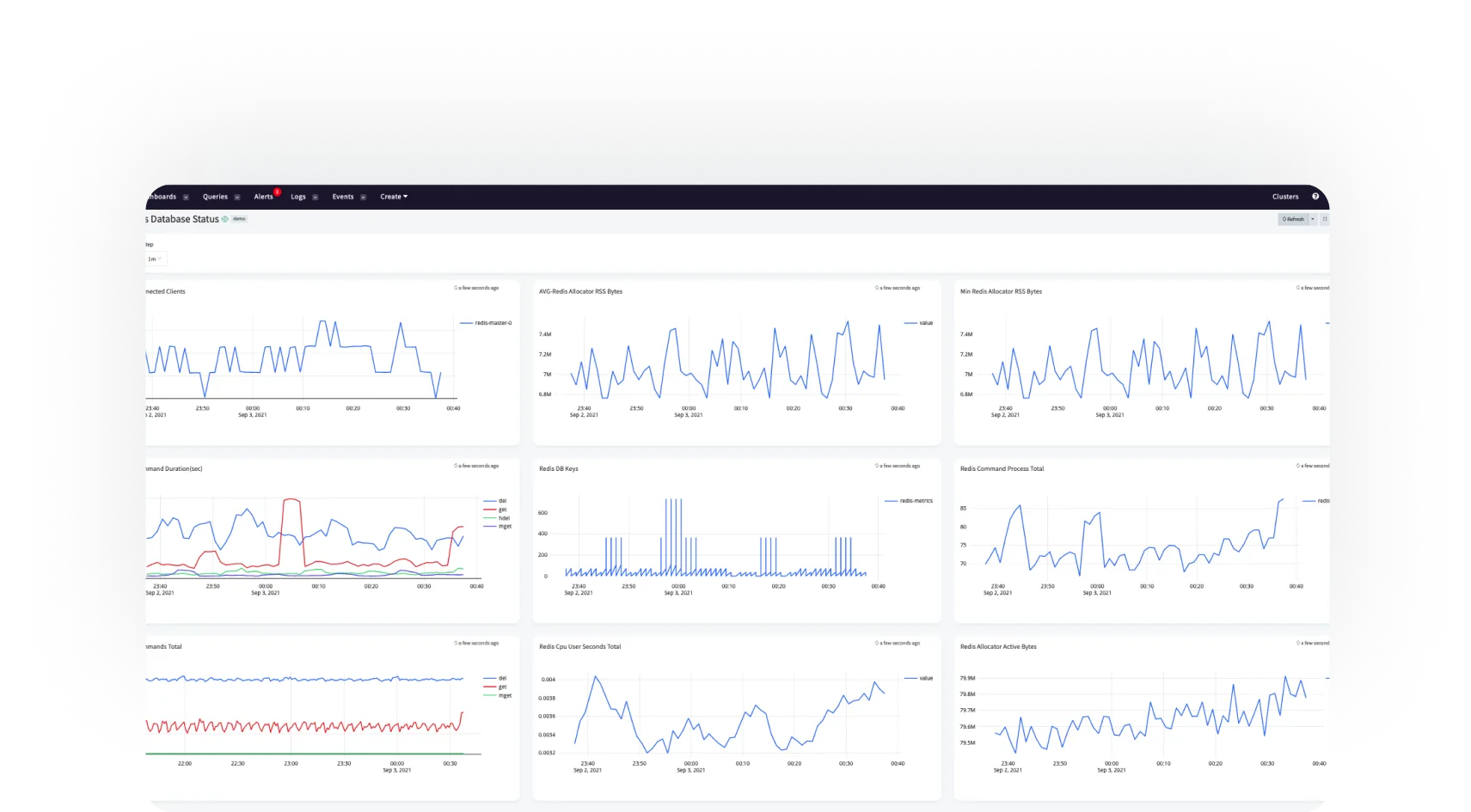Click refresh timestamp icon on Commands Total panel
This screenshot has height=812, width=1471.
click(456, 643)
